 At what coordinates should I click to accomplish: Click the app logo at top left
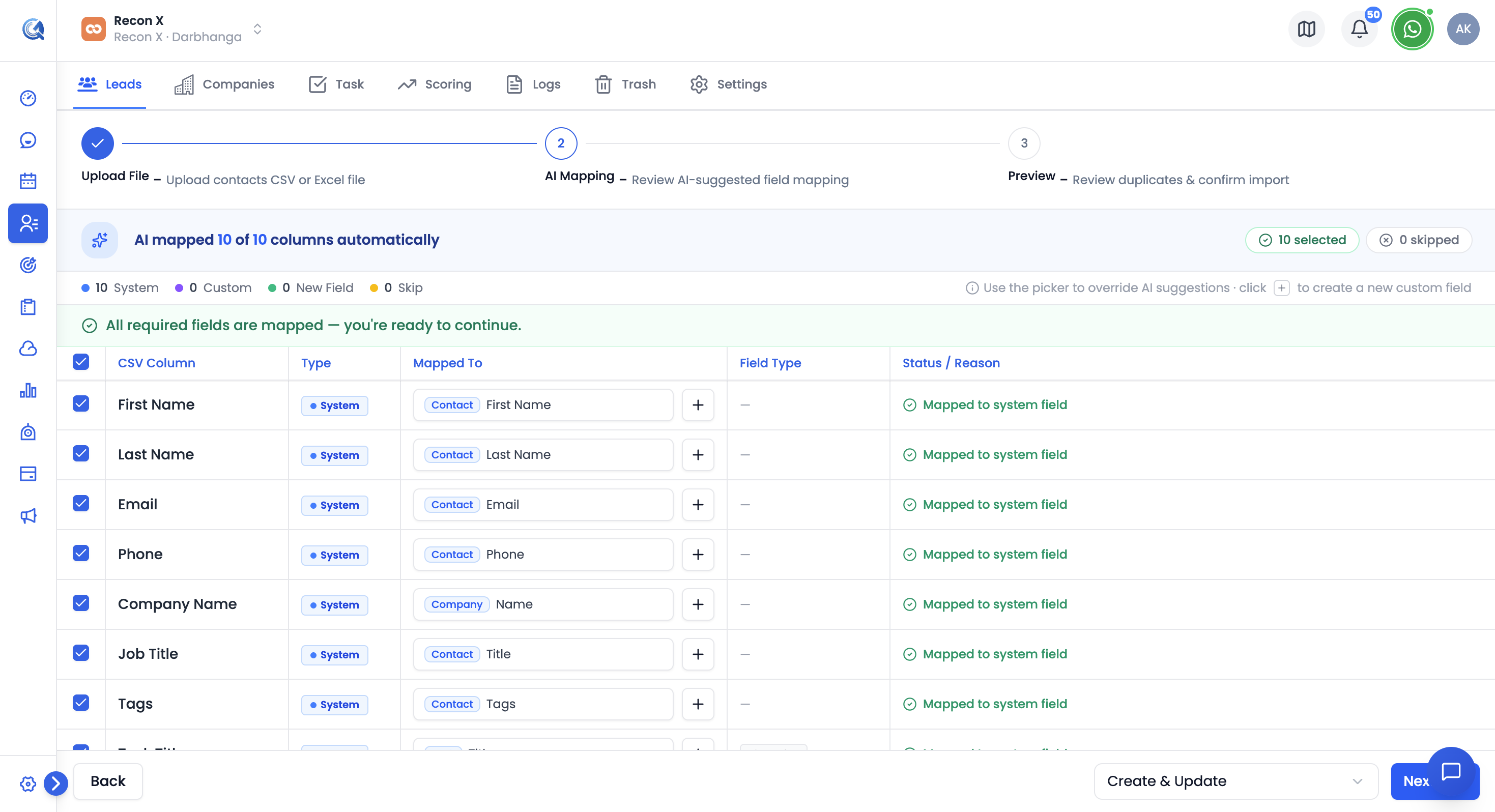pyautogui.click(x=33, y=28)
